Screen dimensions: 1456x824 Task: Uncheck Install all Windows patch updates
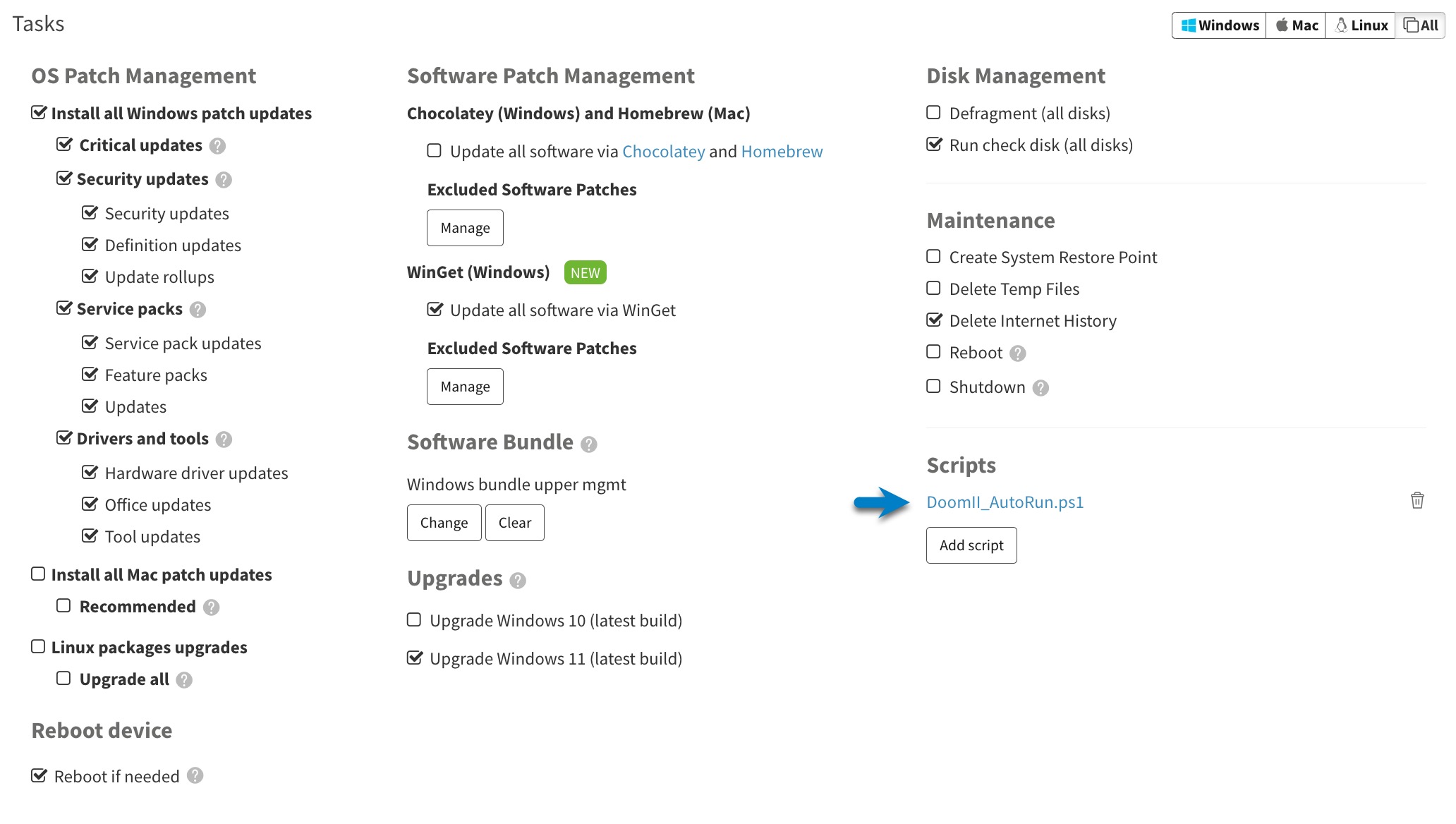[39, 113]
